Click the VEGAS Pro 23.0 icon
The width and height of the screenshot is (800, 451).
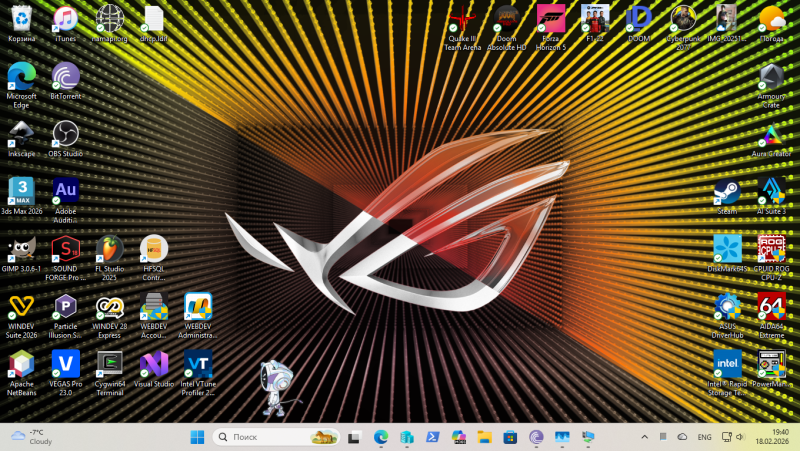pyautogui.click(x=66, y=364)
